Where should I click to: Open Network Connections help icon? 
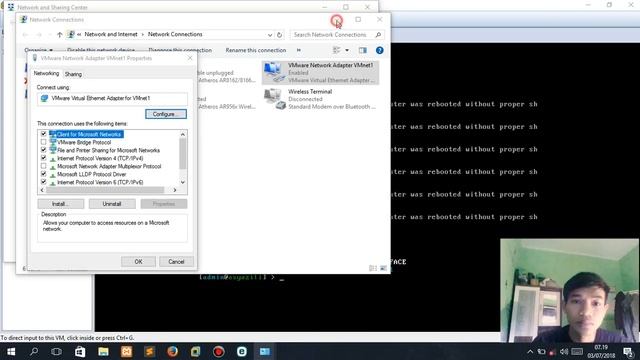pos(379,50)
